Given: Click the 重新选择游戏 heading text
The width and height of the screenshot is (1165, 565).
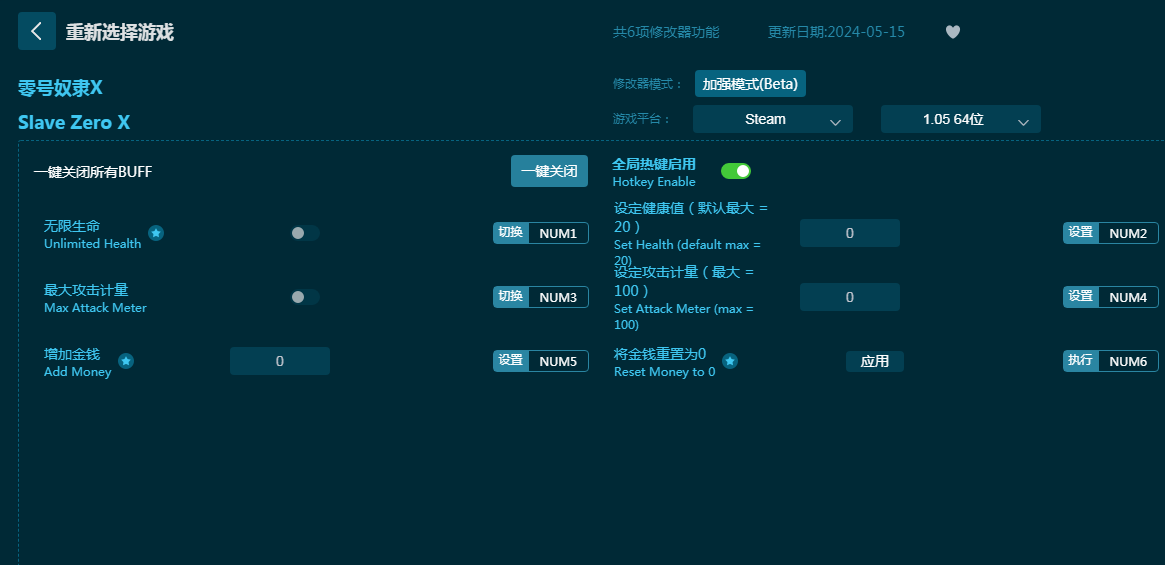Looking at the screenshot, I should [x=120, y=33].
